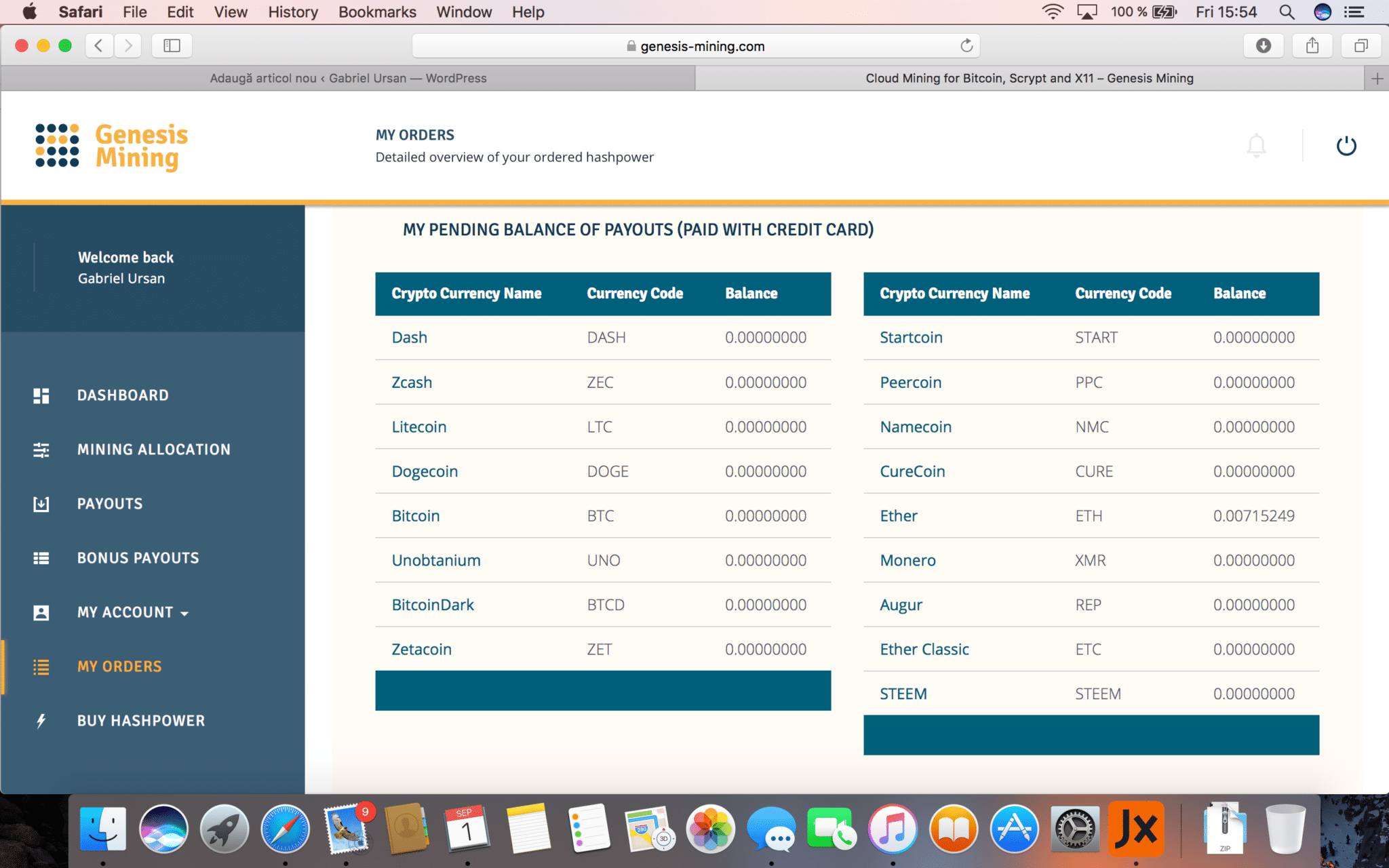
Task: Click the Augur currency link
Action: (x=901, y=606)
